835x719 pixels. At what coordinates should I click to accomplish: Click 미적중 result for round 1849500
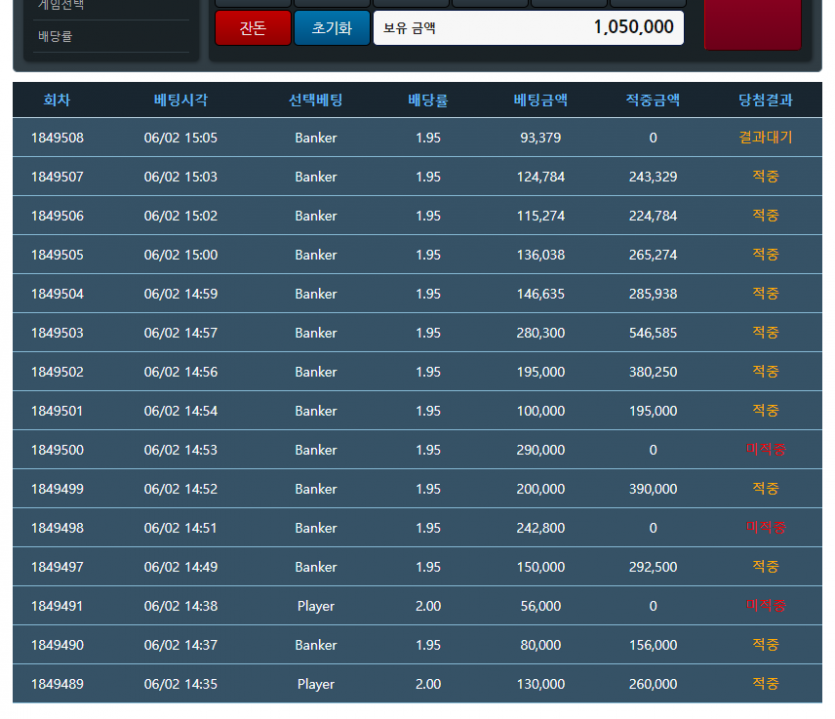point(765,450)
